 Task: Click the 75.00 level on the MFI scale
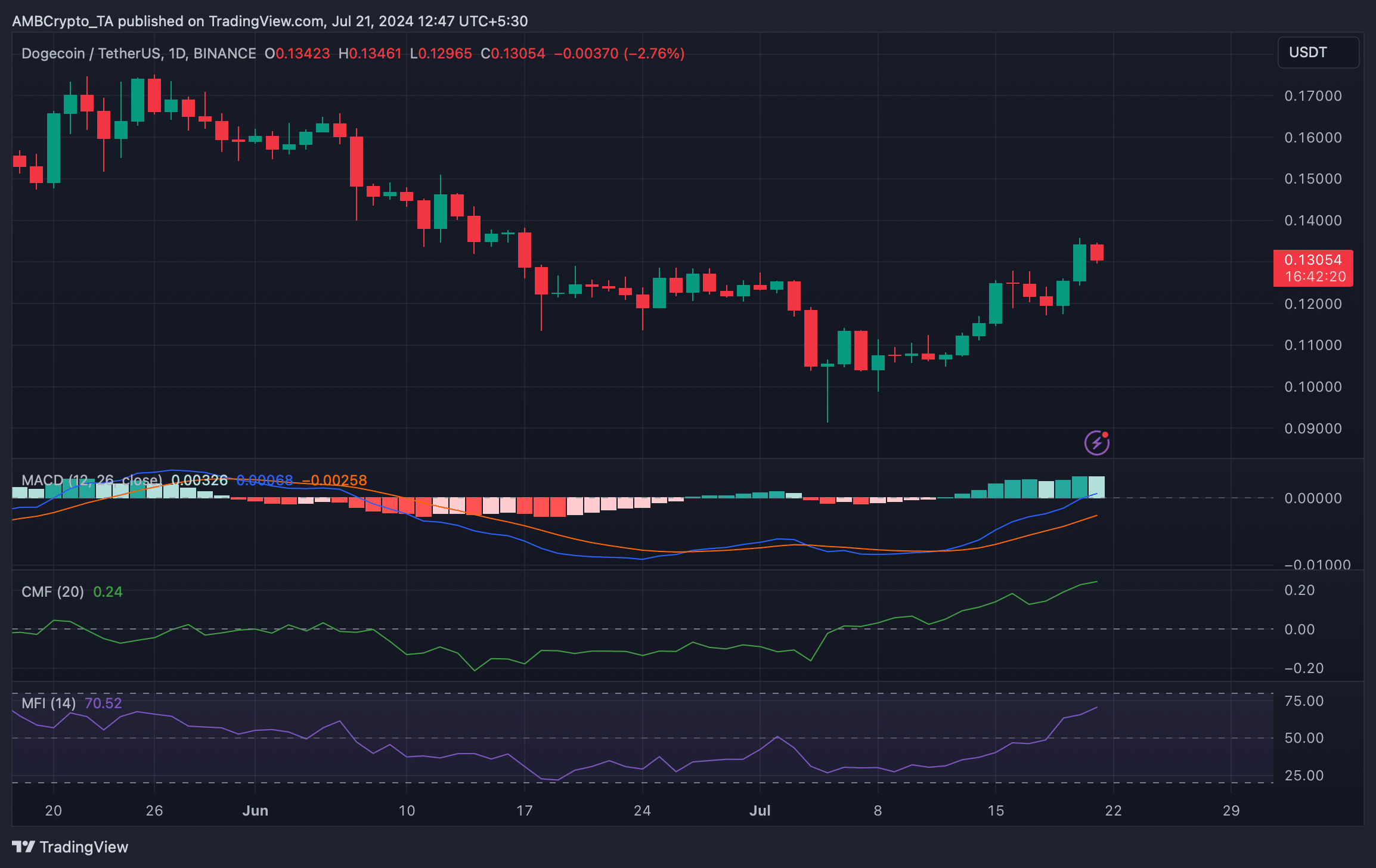coord(1304,701)
